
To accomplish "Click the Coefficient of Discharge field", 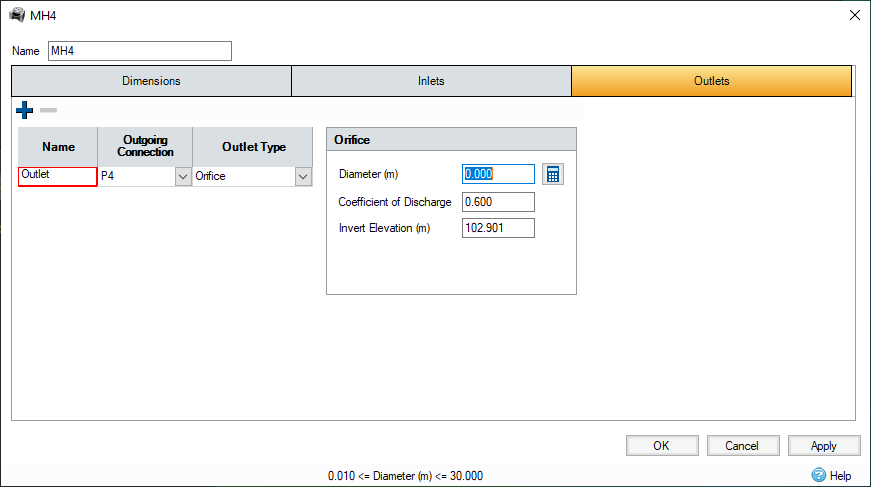I will (498, 202).
